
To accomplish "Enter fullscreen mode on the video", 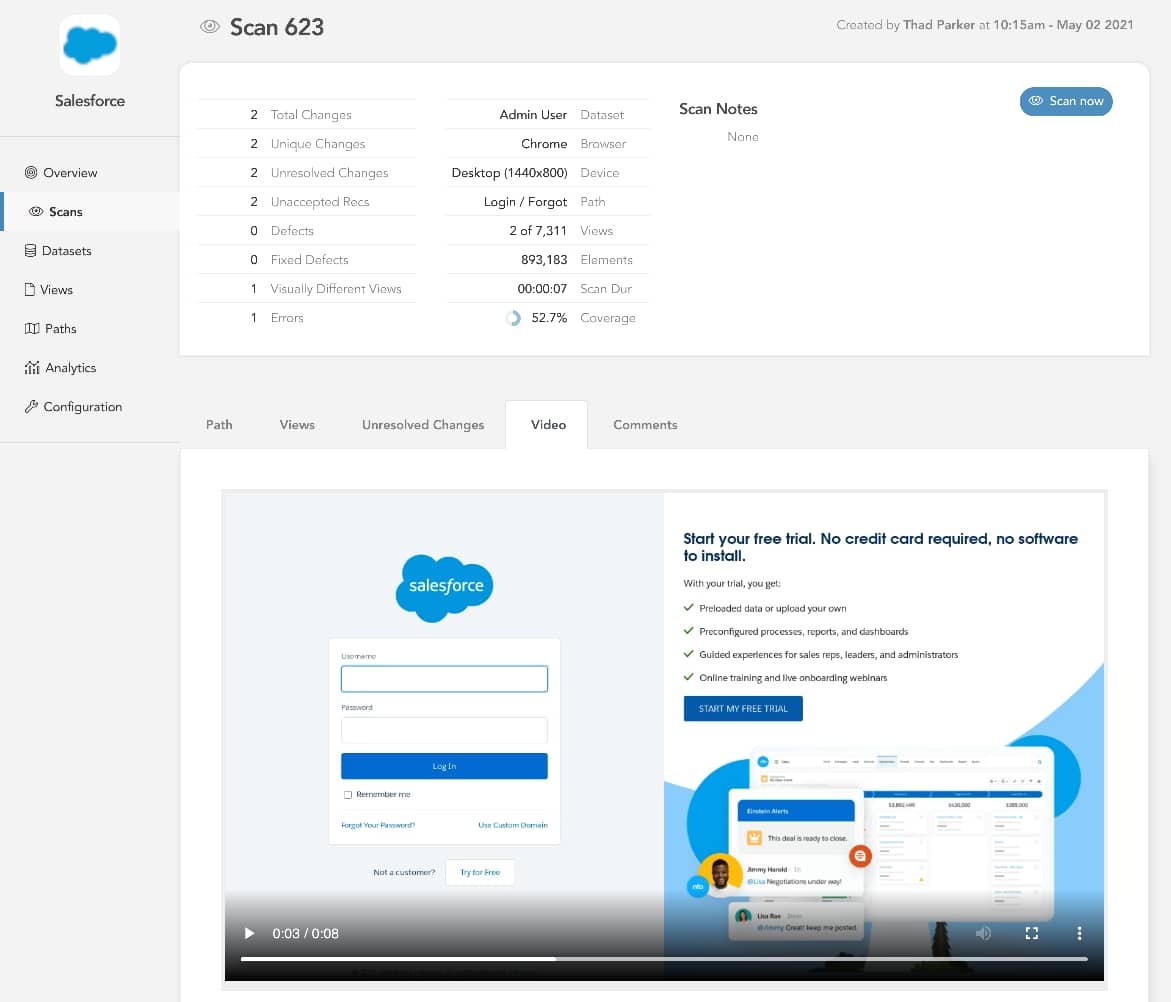I will pyautogui.click(x=1032, y=933).
